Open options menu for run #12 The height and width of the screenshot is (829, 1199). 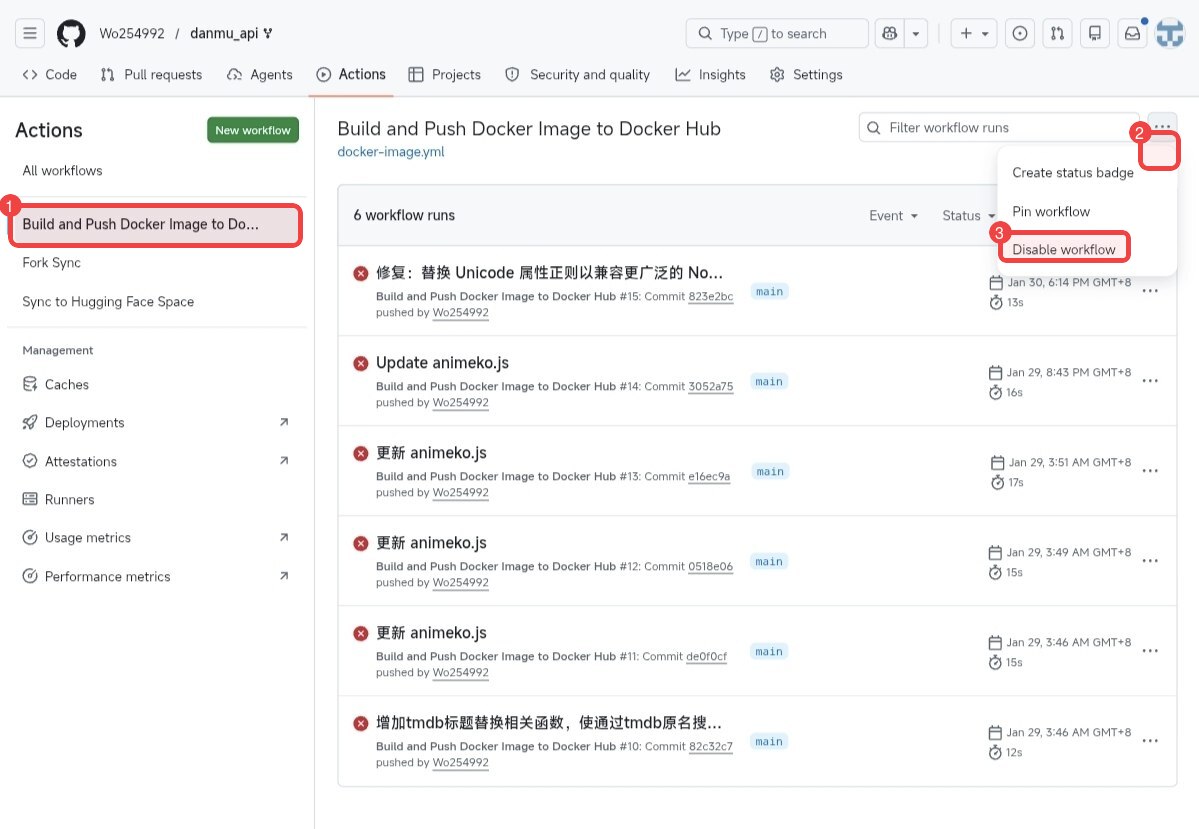click(1150, 561)
